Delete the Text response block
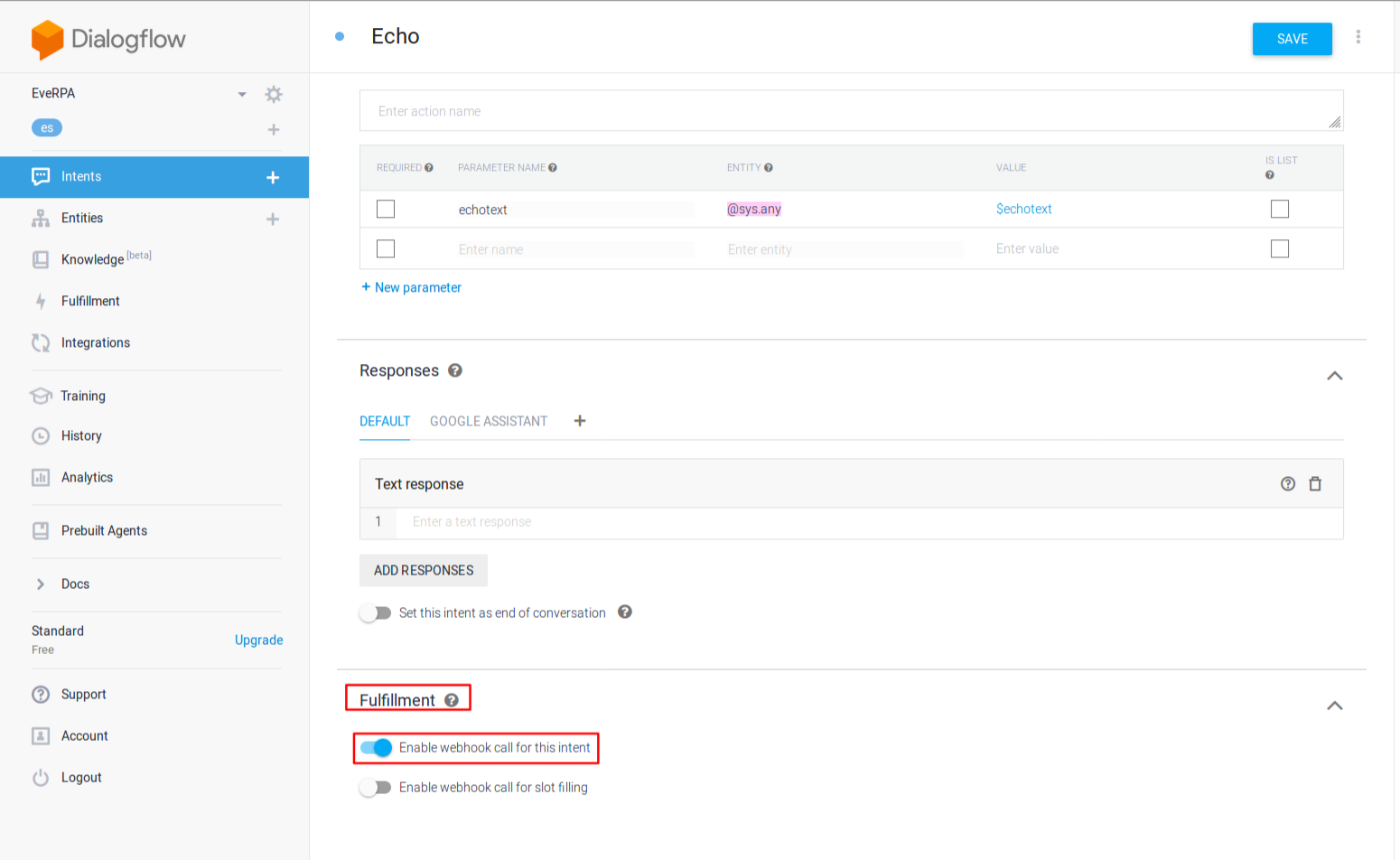Screen dimensions: 1400x860 tap(1315, 484)
